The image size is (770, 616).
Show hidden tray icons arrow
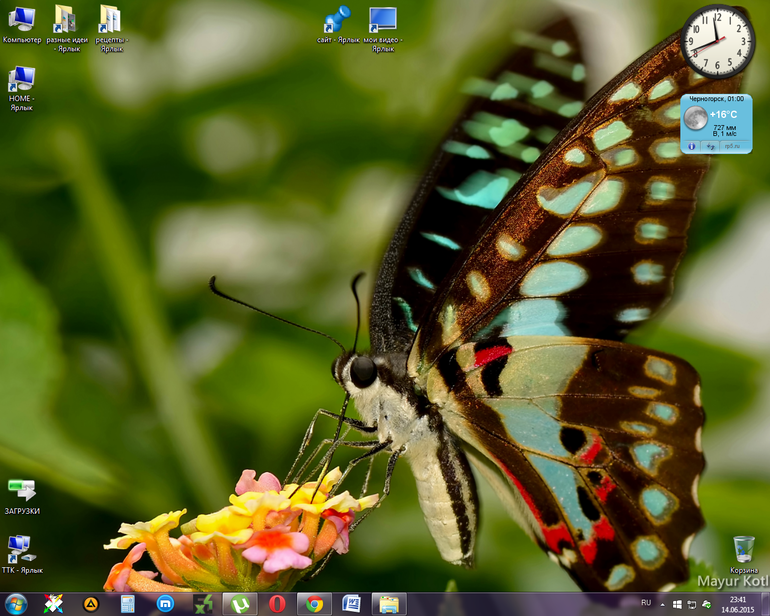(x=662, y=604)
